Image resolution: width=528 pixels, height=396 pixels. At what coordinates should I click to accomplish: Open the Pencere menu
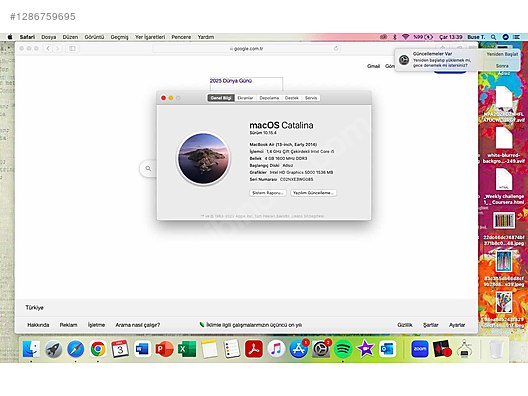[181, 37]
